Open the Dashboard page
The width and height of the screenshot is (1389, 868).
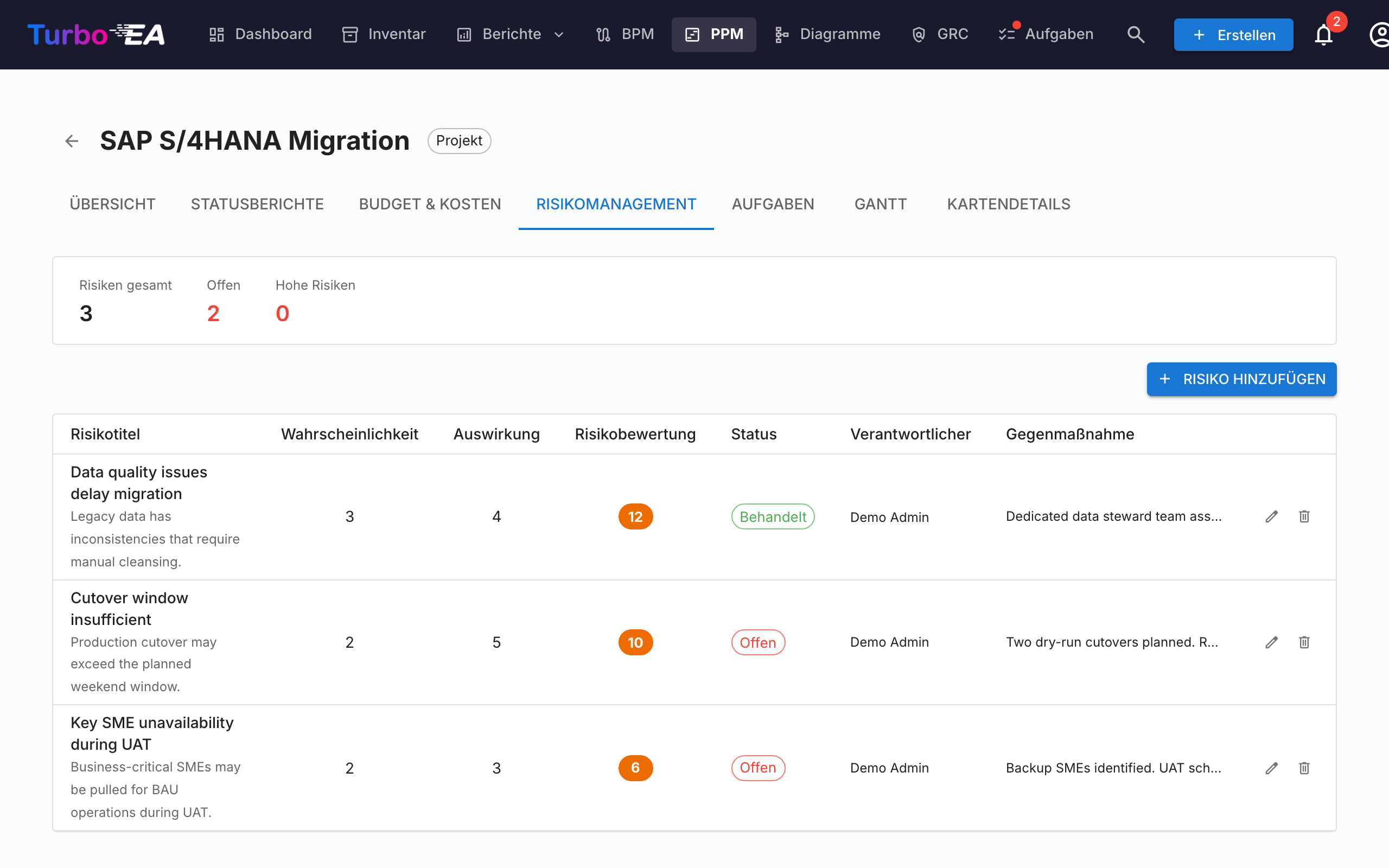click(x=260, y=34)
